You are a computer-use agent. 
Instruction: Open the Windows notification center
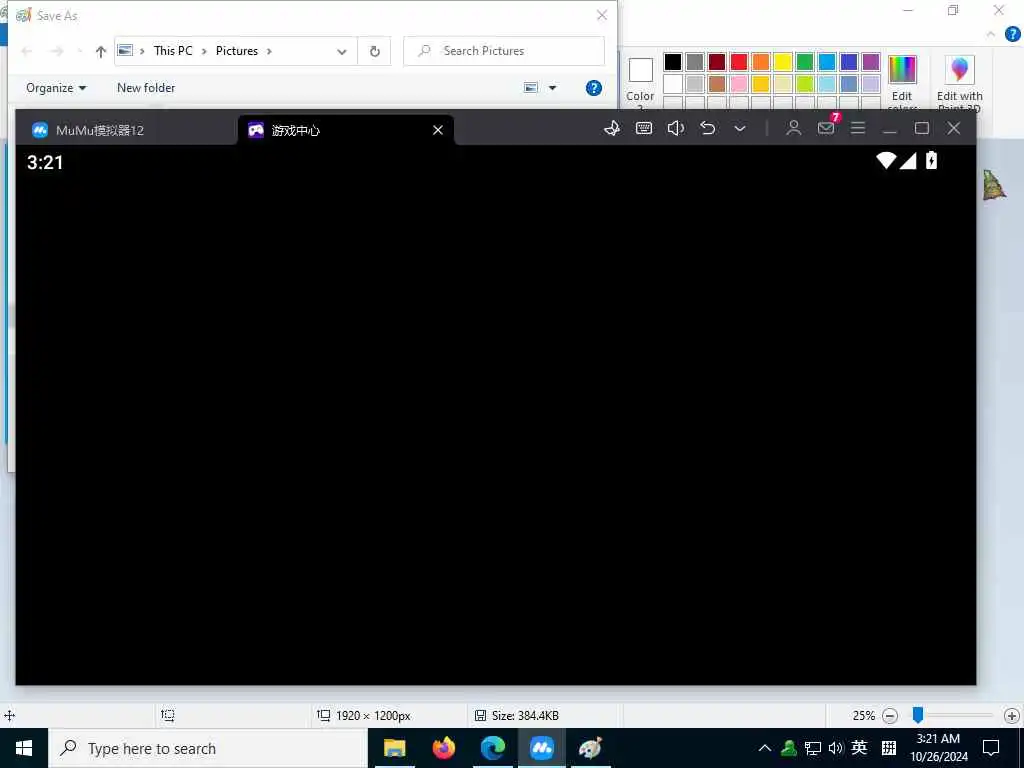coord(991,748)
